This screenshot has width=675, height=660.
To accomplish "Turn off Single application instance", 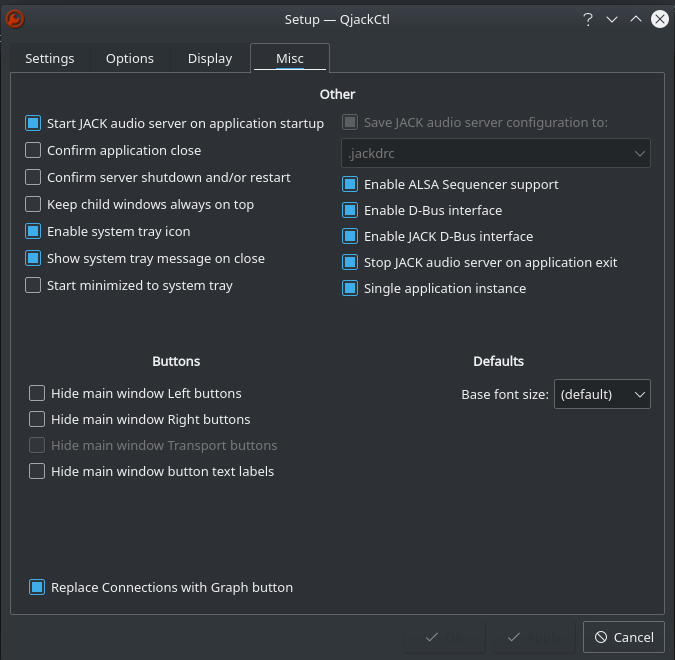I will [350, 289].
